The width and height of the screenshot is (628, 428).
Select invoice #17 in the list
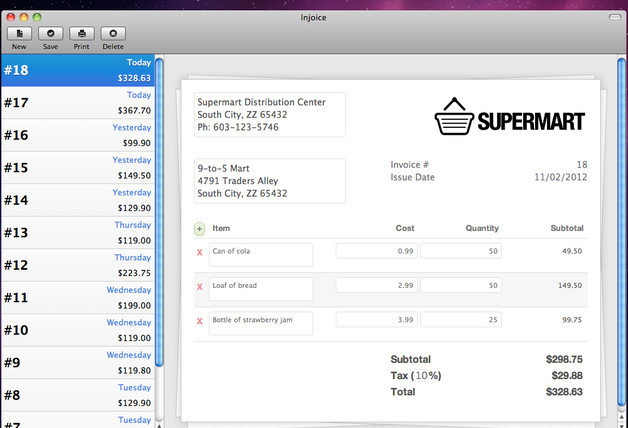[x=77, y=103]
